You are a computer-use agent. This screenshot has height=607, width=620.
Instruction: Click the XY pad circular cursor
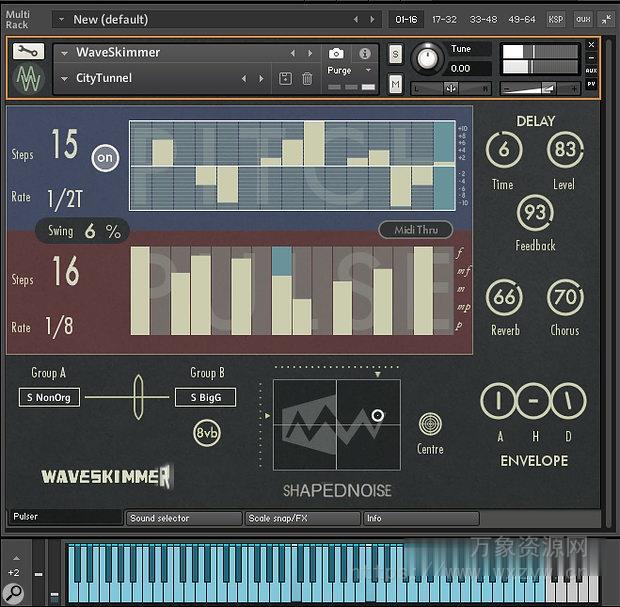click(378, 415)
